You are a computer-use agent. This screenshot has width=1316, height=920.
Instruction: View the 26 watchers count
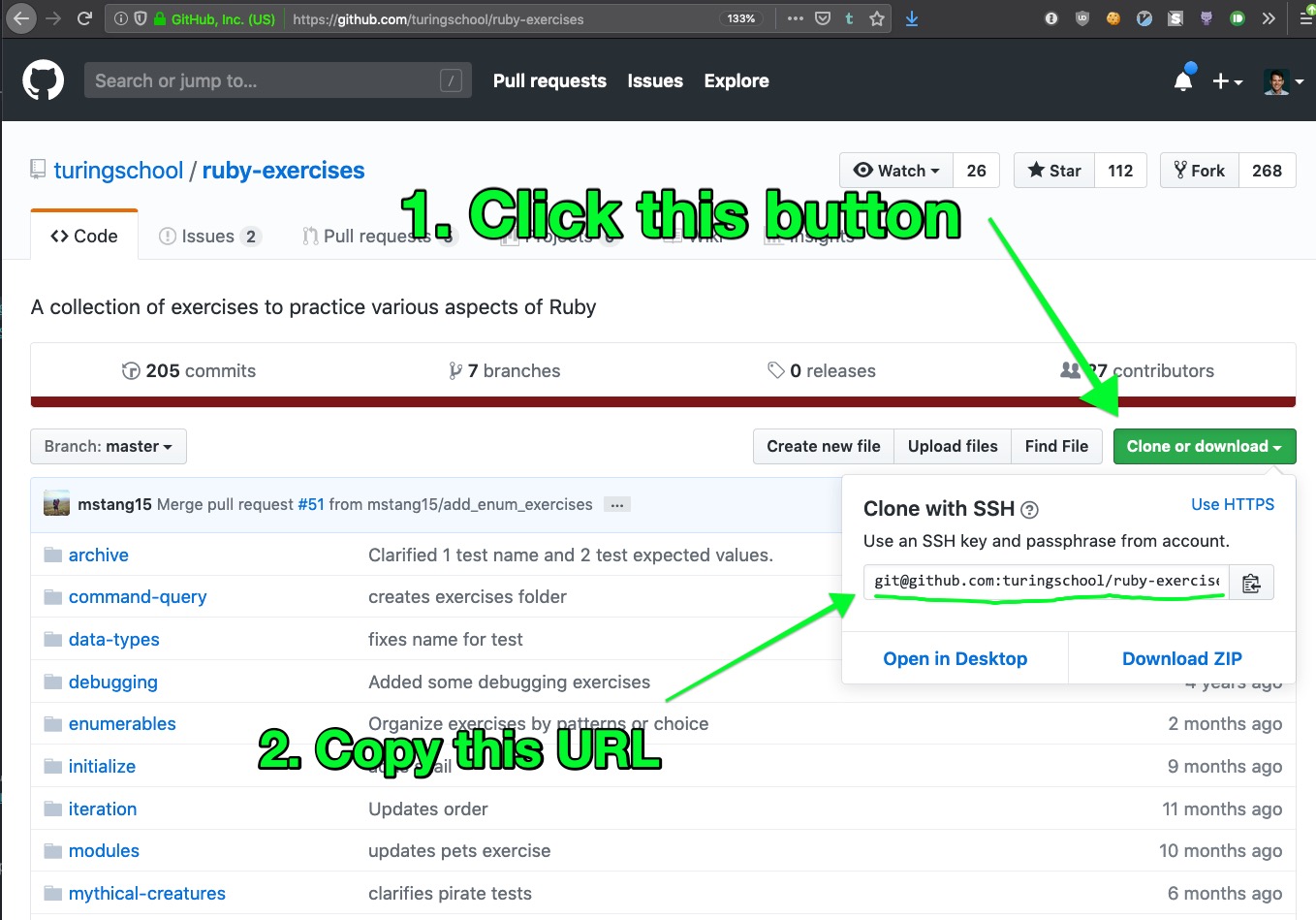[976, 171]
